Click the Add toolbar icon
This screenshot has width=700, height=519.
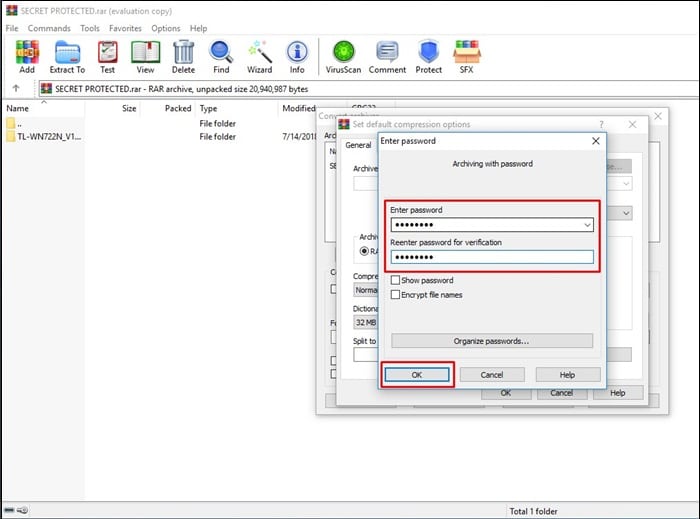(x=27, y=56)
